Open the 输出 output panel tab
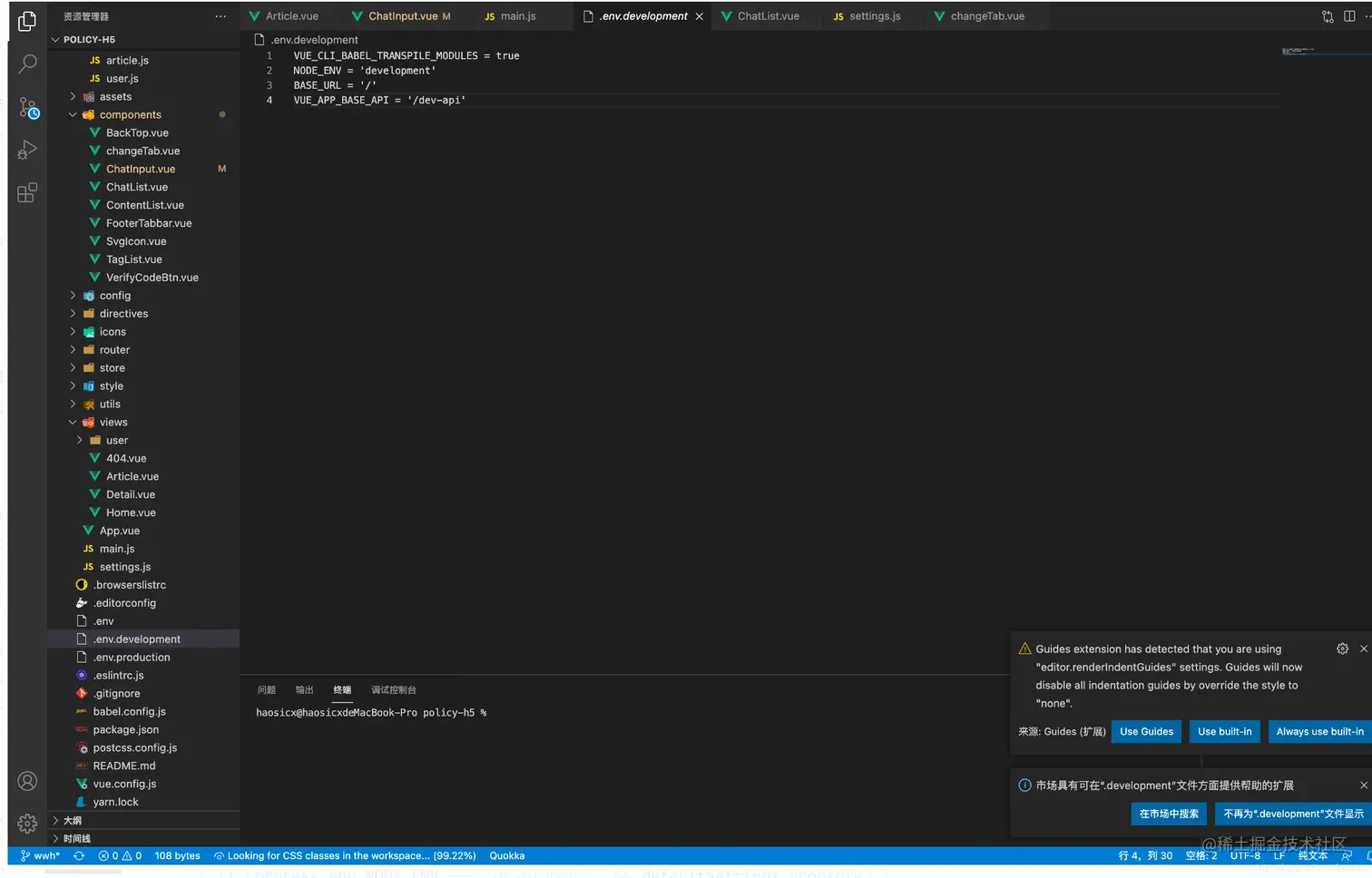Image resolution: width=1372 pixels, height=878 pixels. point(305,690)
